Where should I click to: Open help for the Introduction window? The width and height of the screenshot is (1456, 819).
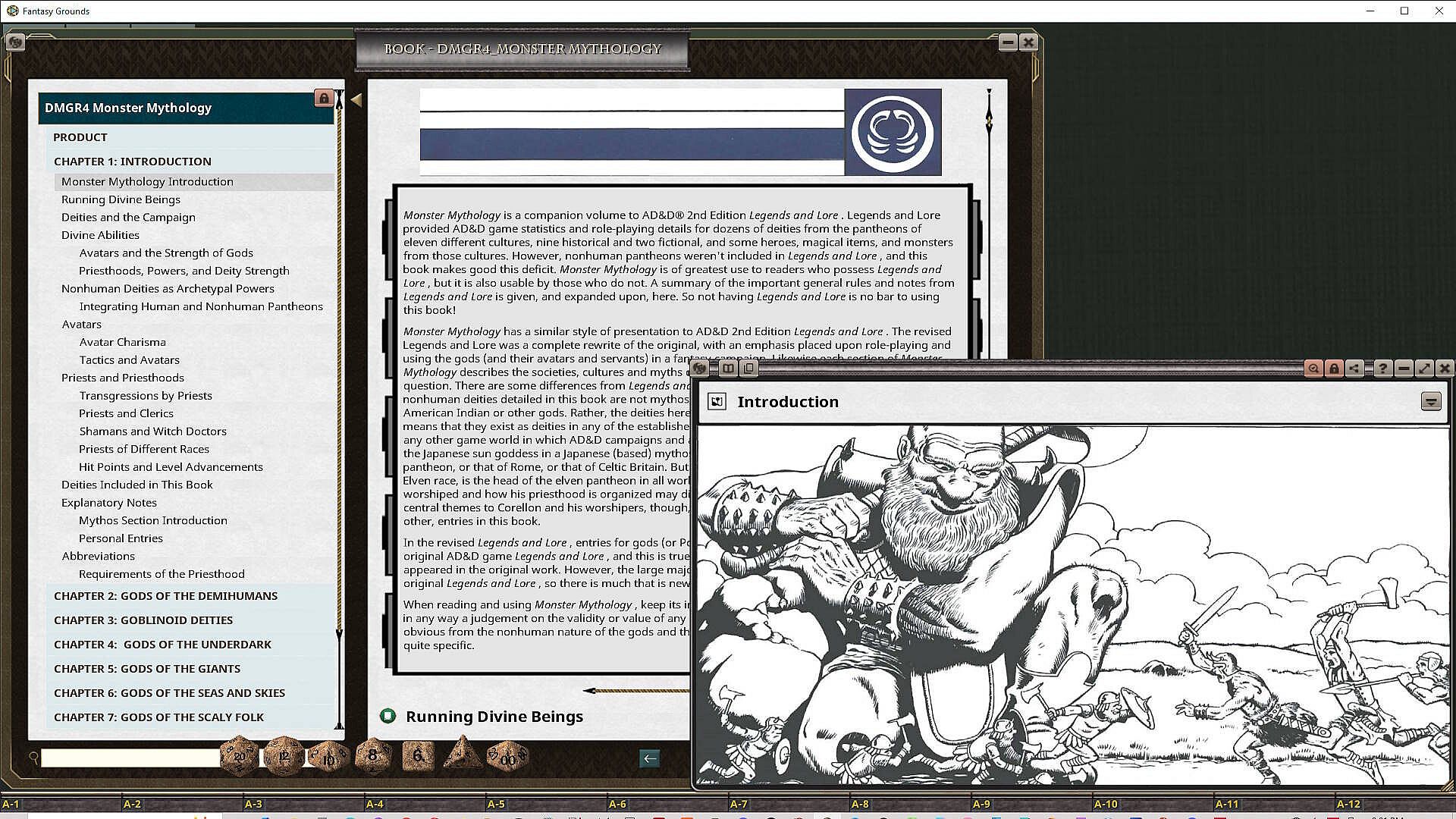pos(1382,369)
